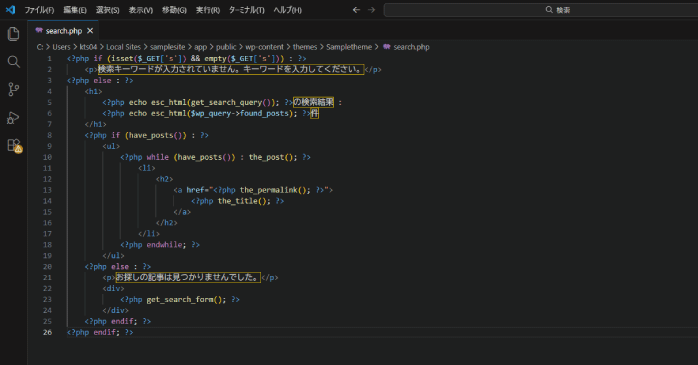Click the closing </h1> tag on line 7
698x365 pixels.
95,124
